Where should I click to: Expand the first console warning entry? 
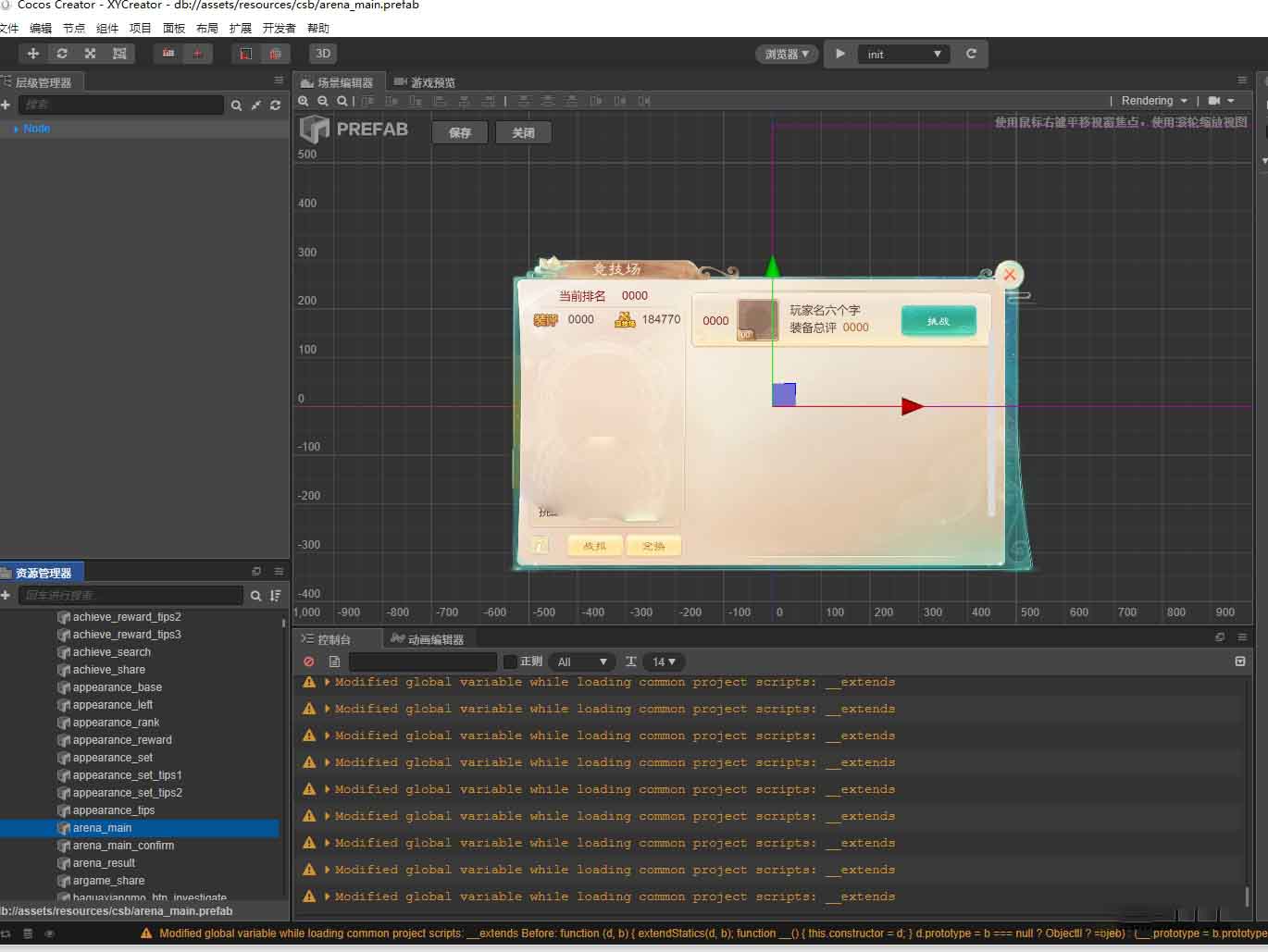point(328,682)
